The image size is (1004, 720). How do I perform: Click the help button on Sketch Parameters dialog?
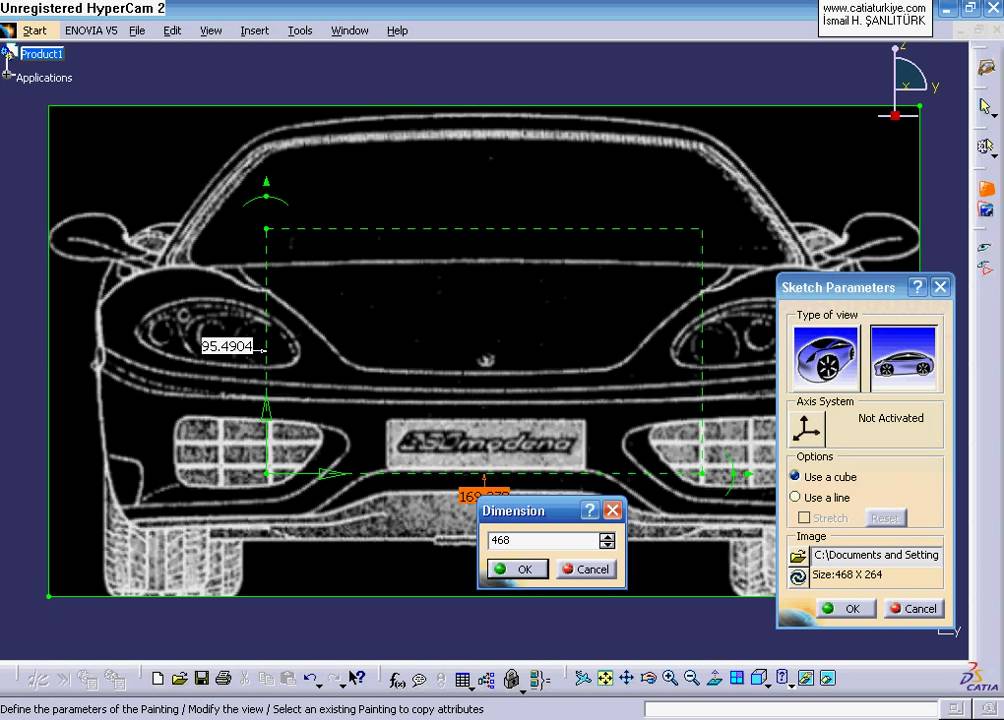click(x=918, y=287)
